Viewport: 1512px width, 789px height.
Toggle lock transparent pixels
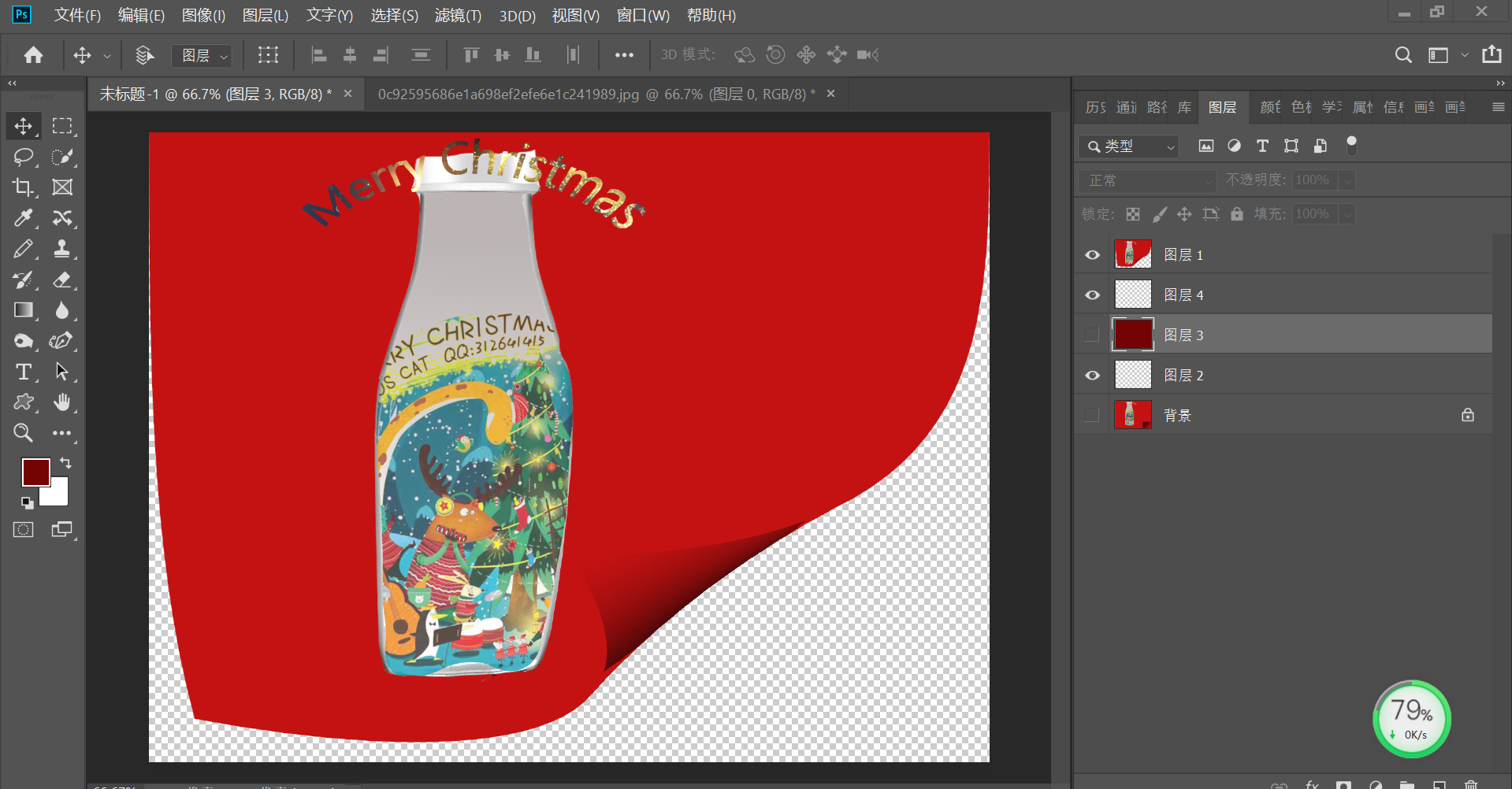(x=1133, y=214)
